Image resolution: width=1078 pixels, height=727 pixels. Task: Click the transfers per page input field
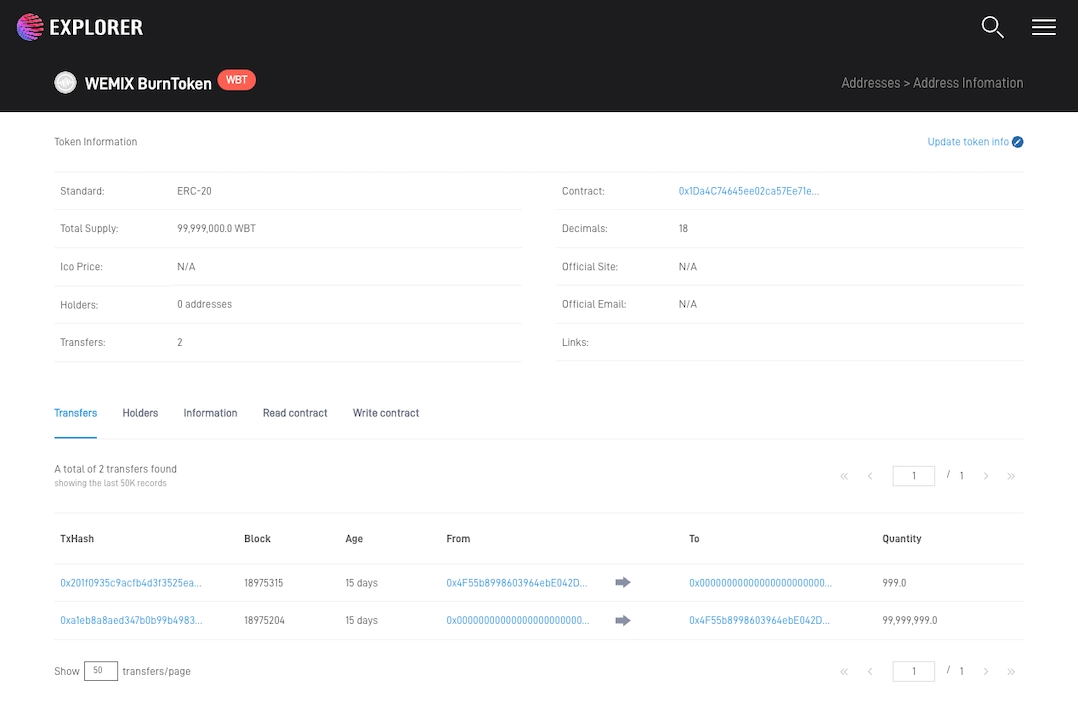[x=101, y=671]
